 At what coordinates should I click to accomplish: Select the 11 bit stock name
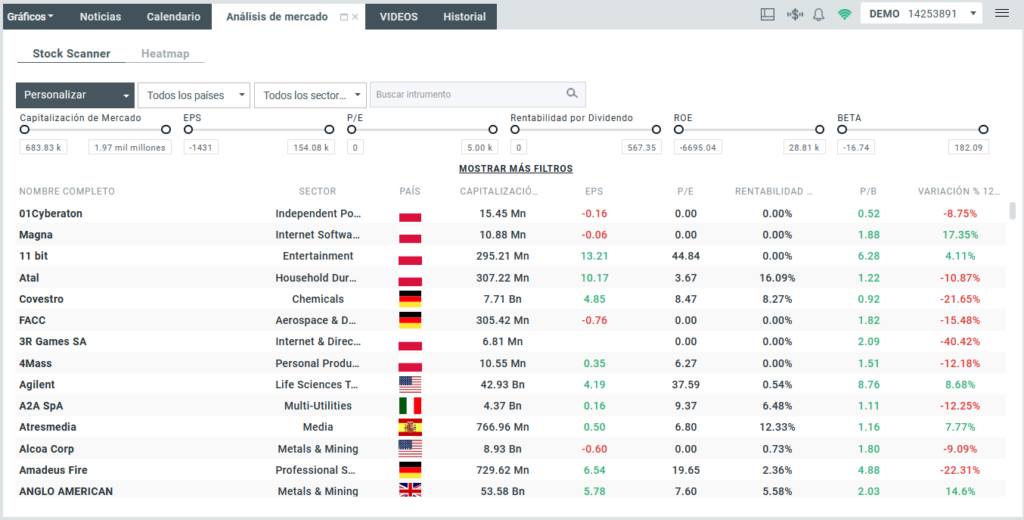click(x=33, y=256)
